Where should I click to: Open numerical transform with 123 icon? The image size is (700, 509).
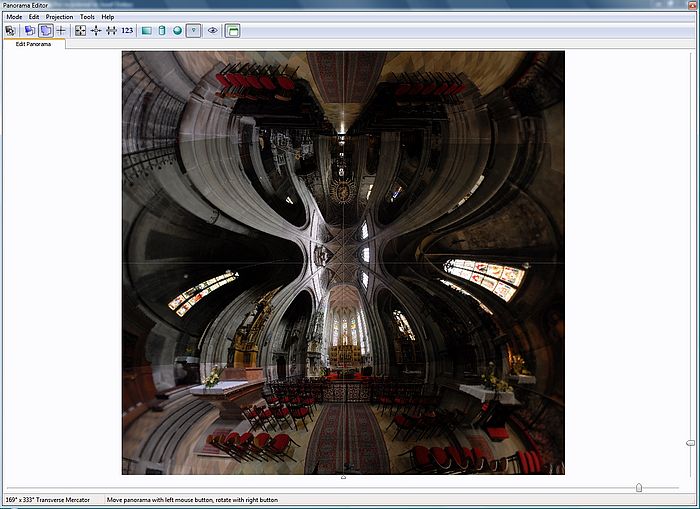tap(127, 31)
